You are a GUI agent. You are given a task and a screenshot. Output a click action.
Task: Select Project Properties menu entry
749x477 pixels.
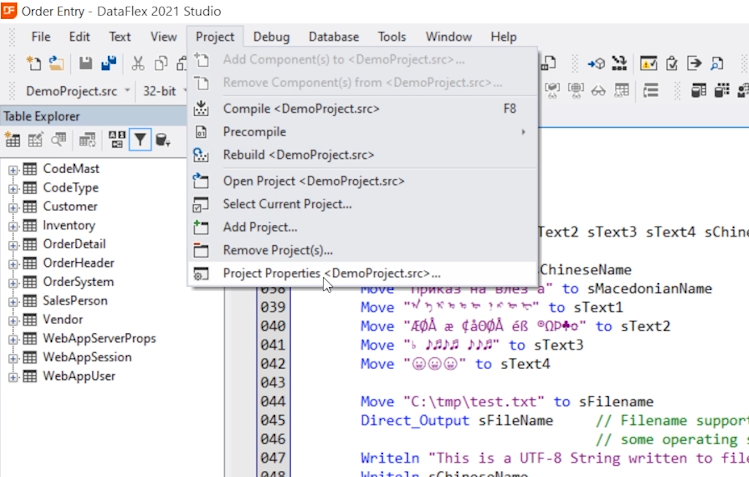pos(330,273)
